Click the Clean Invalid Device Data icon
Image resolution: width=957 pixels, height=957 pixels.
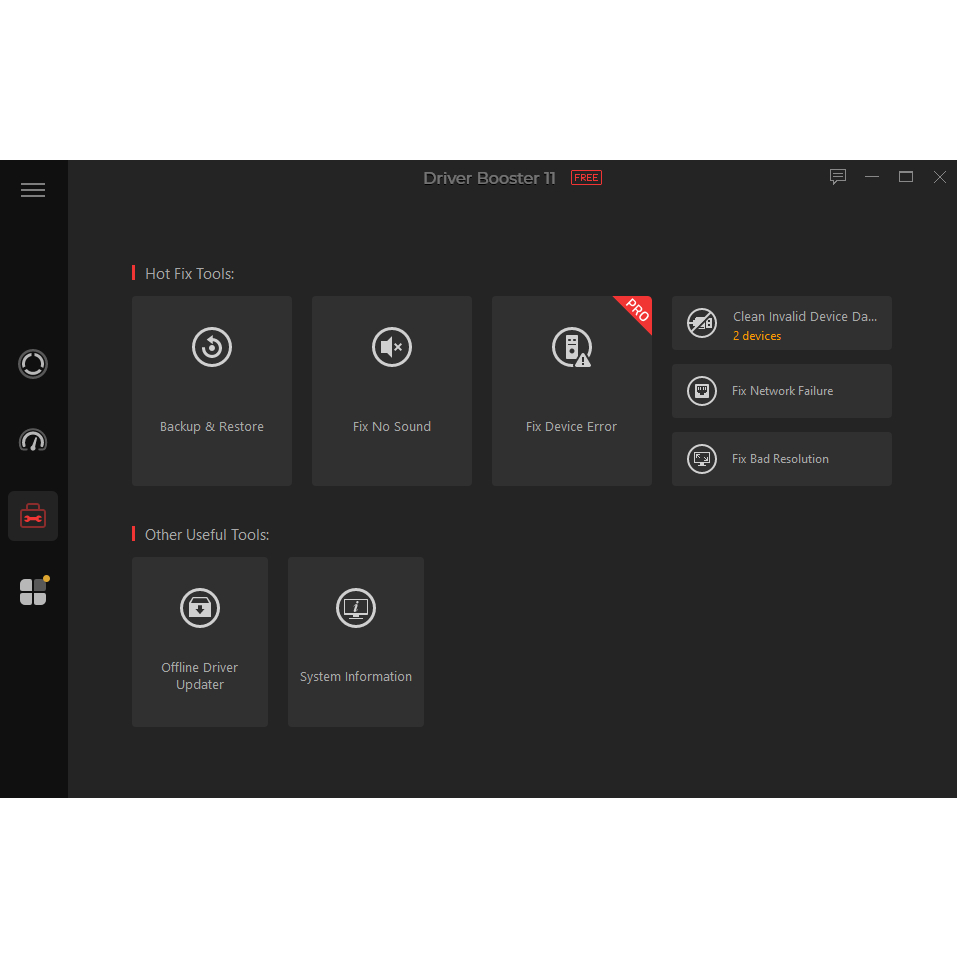[x=702, y=323]
